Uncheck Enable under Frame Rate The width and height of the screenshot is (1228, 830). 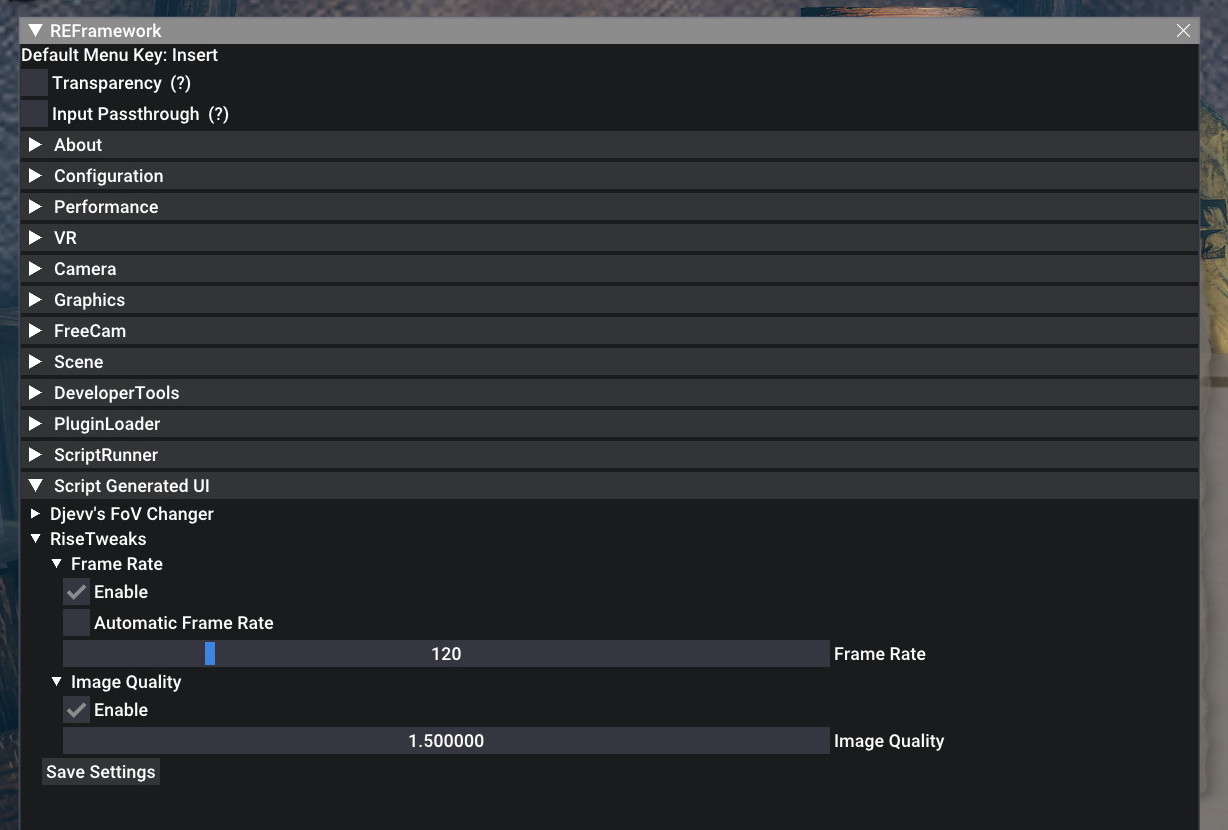tap(76, 592)
